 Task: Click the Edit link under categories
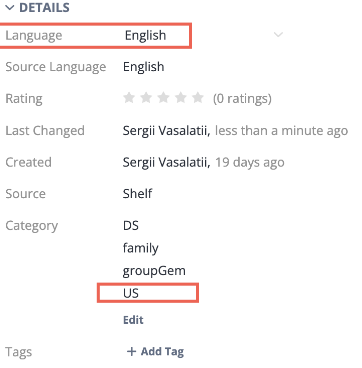tap(133, 320)
